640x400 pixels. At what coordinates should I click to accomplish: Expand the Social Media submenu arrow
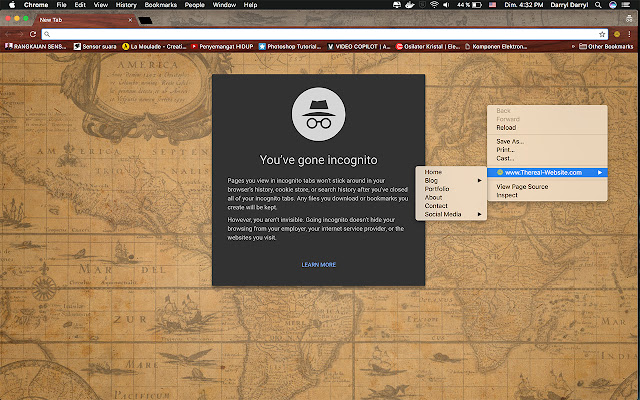[480, 214]
